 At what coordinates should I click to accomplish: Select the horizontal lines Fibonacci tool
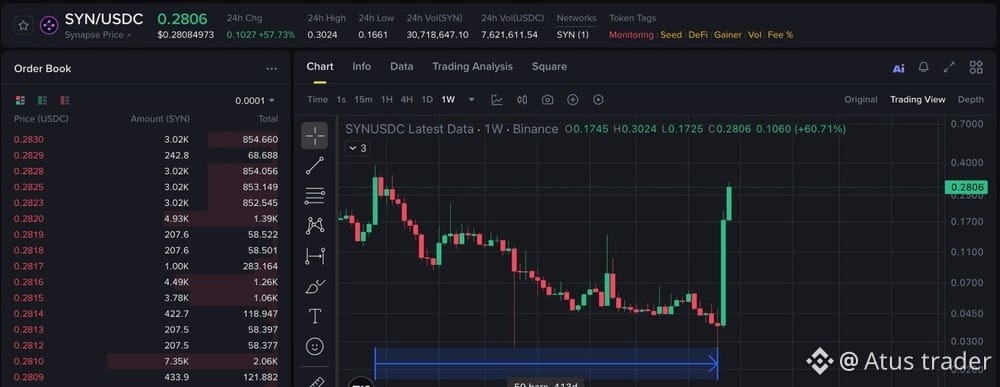pyautogui.click(x=314, y=196)
